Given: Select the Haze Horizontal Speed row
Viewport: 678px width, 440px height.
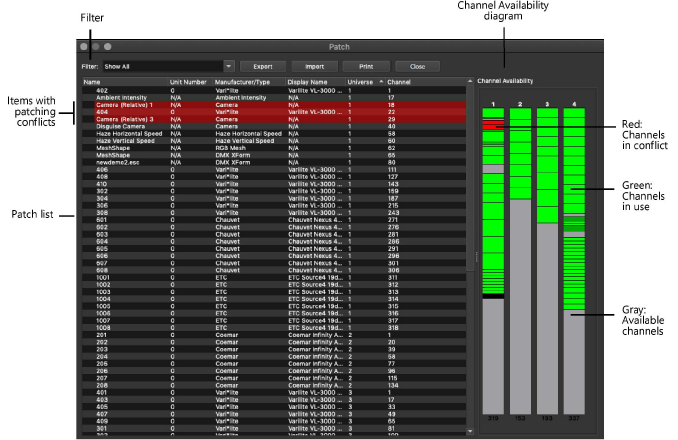Looking at the screenshot, I should [274, 134].
